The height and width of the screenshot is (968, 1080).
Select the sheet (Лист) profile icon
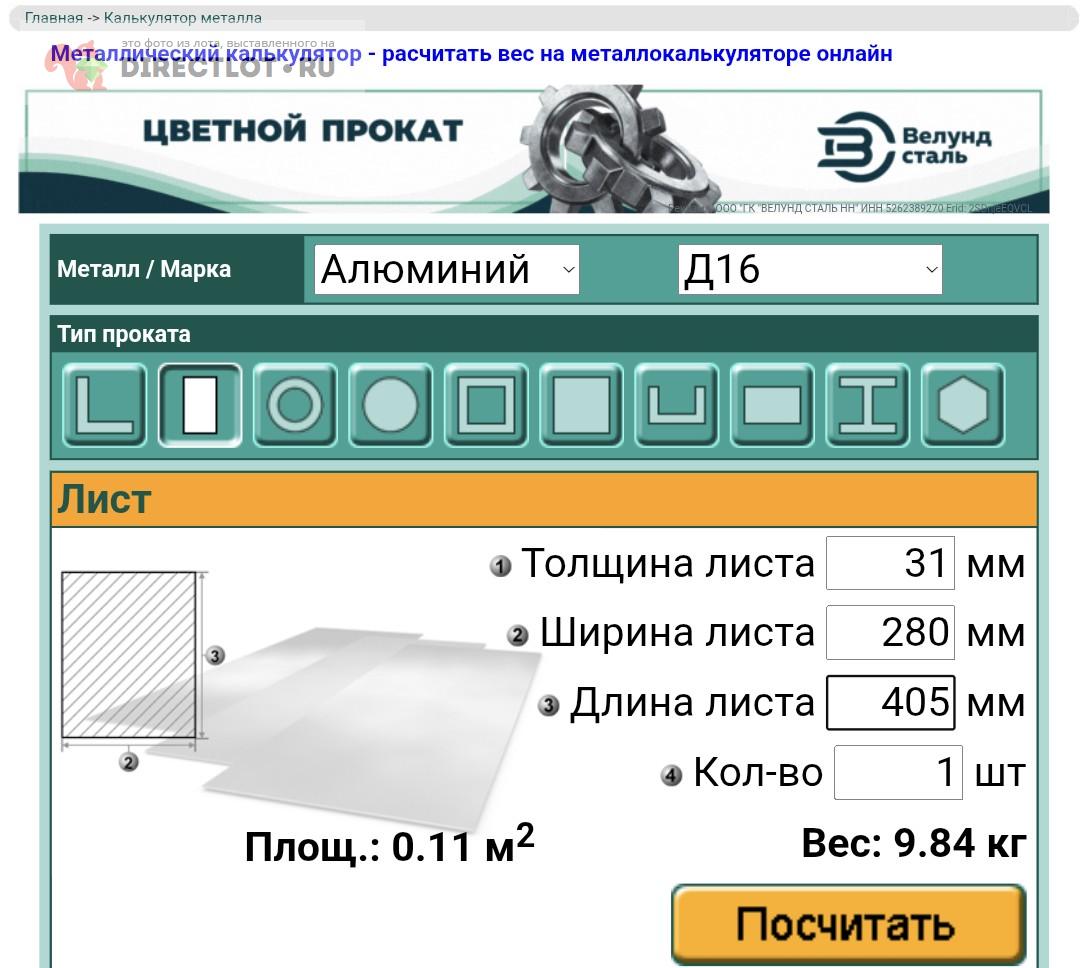(199, 405)
